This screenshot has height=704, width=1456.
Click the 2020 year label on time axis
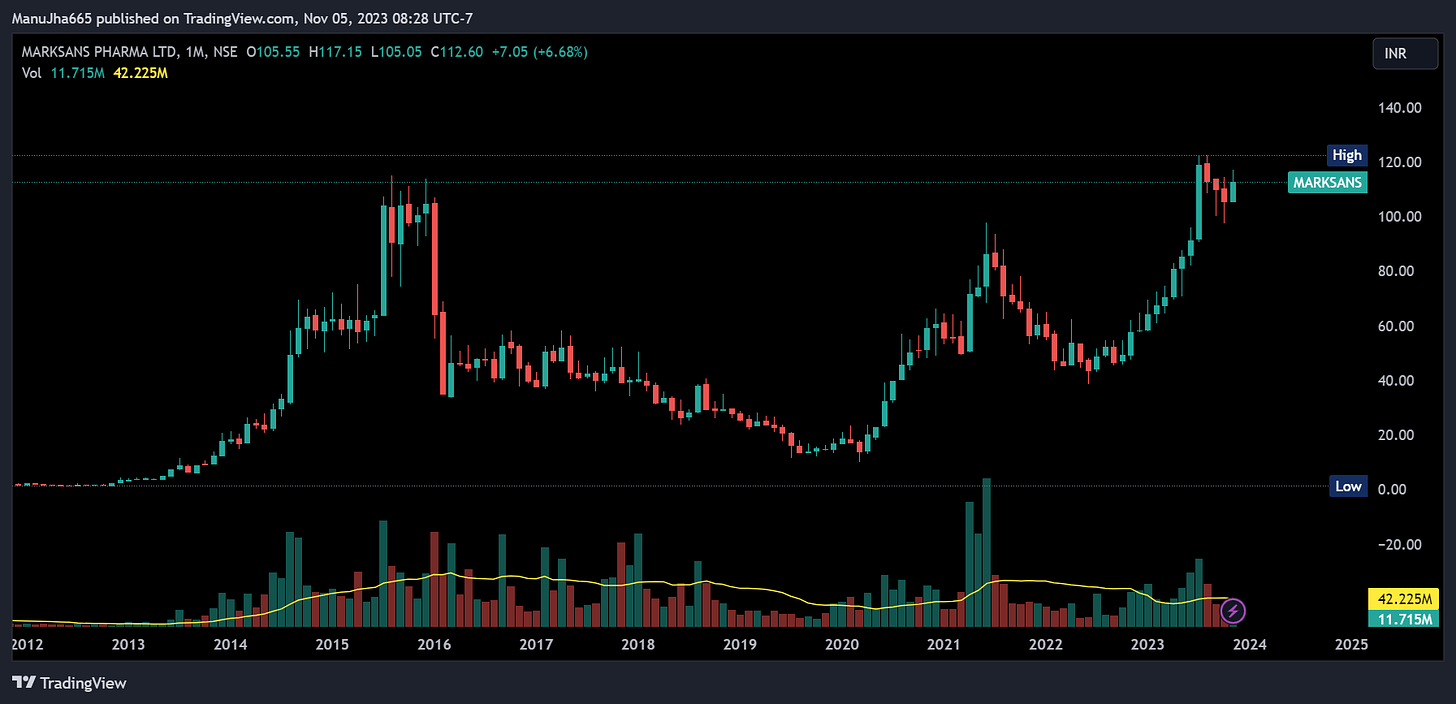click(841, 645)
